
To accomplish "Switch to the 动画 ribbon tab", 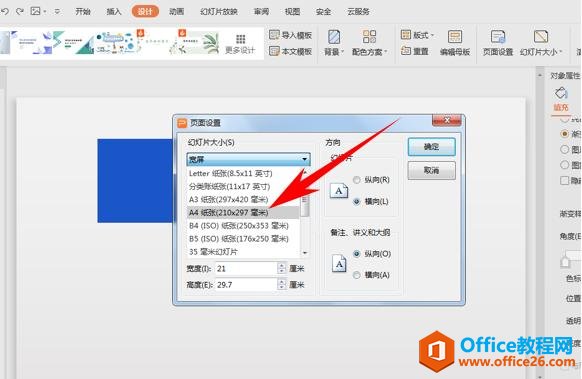I will 176,12.
